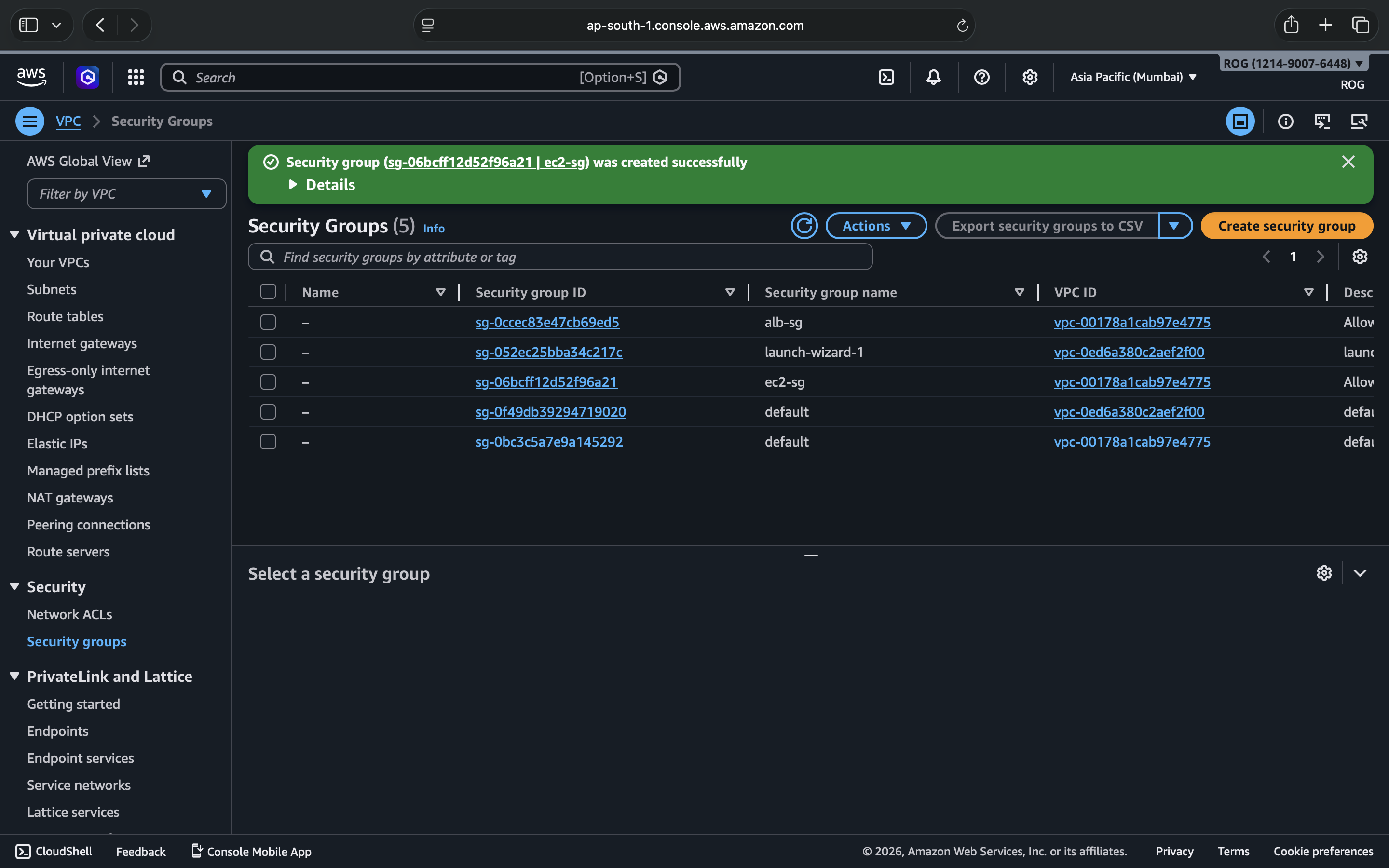Refresh the security groups list
The image size is (1389, 868).
pos(803,226)
